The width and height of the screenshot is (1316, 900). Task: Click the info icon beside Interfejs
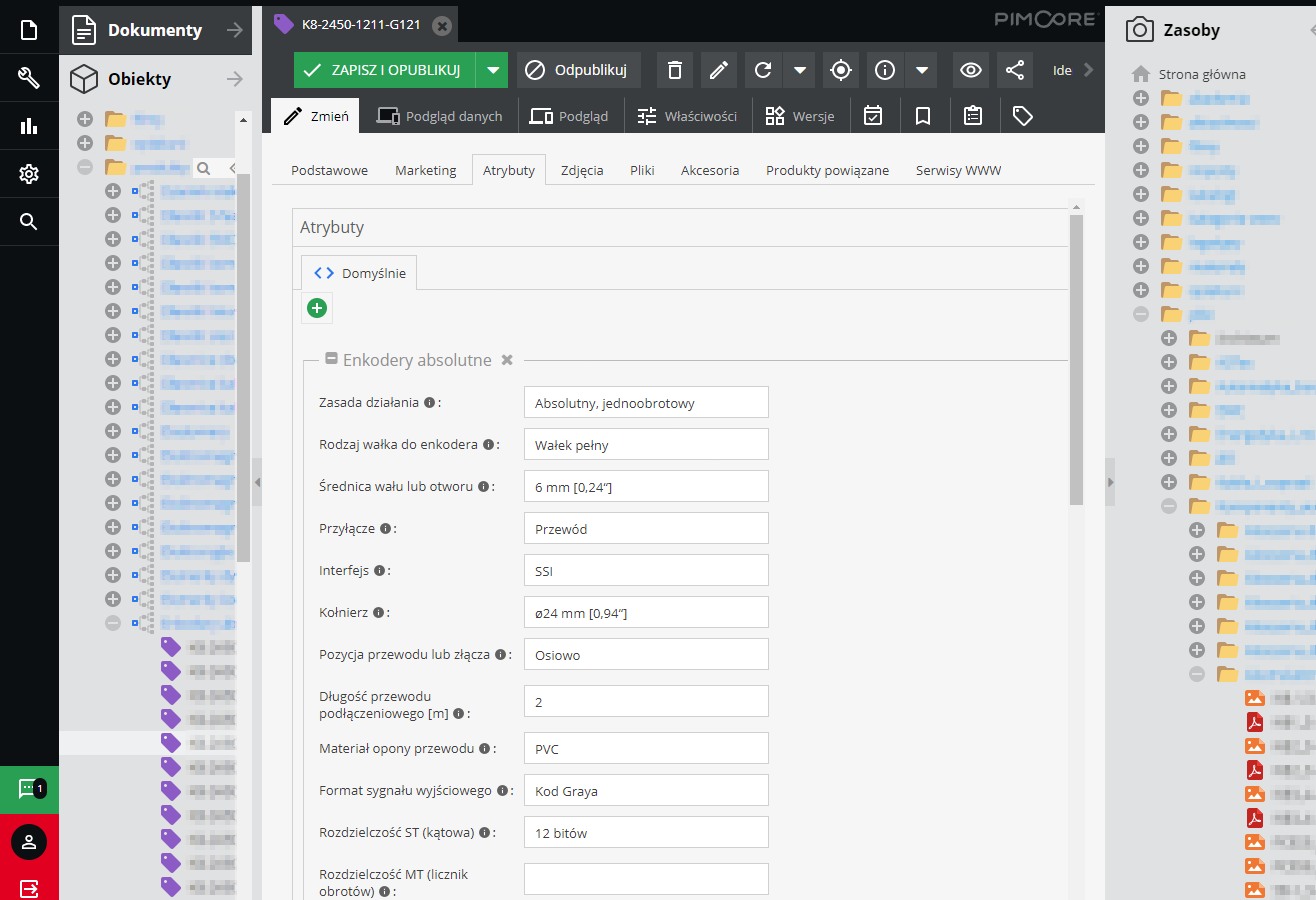click(379, 571)
